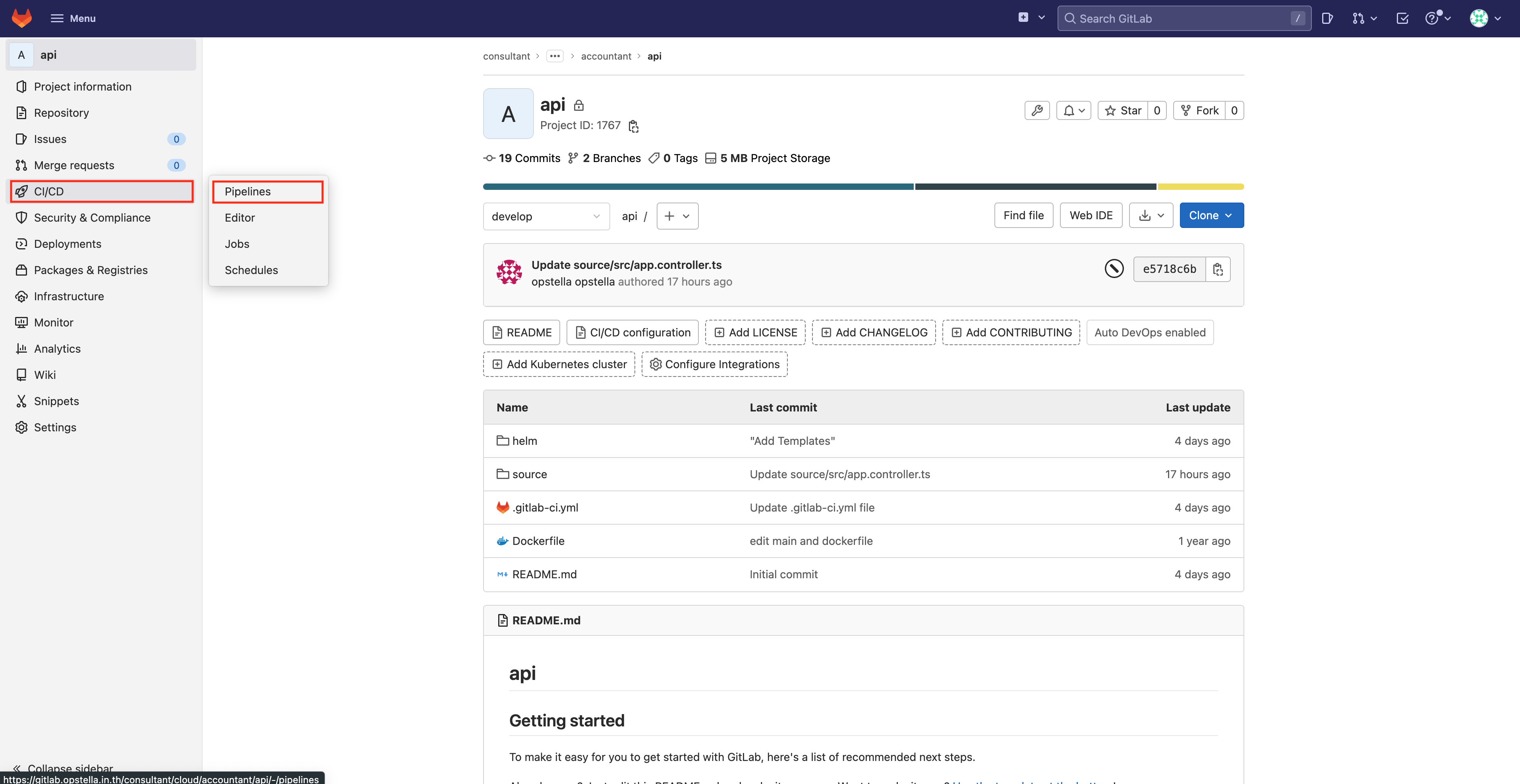Viewport: 1520px width, 784px height.
Task: Click the Infrastructure icon in sidebar
Action: (x=21, y=296)
